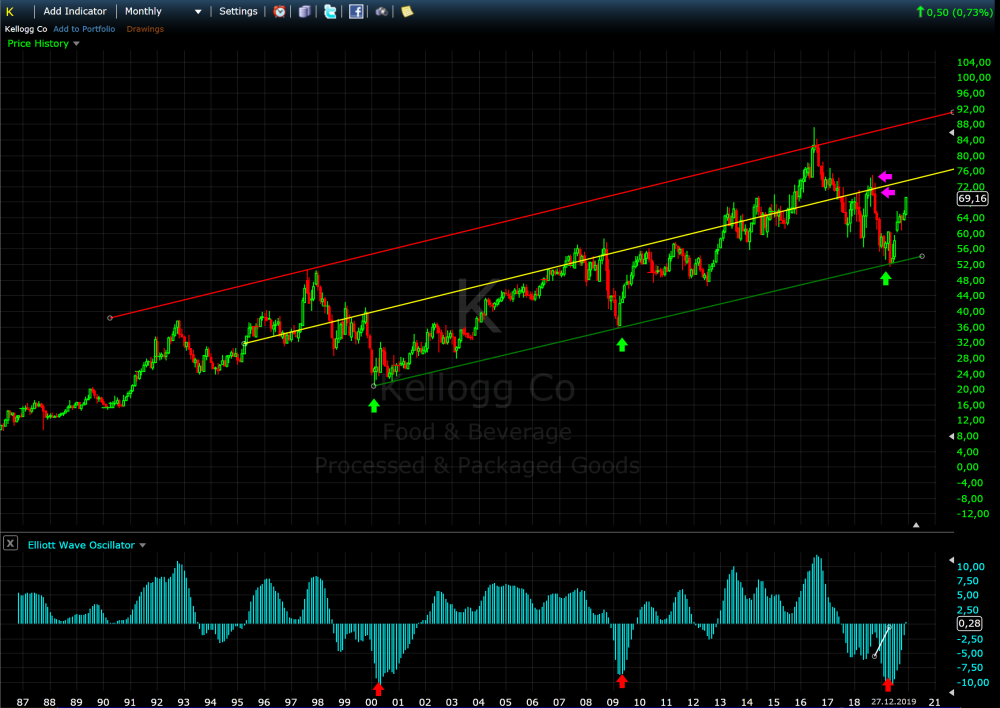
Task: Share chart via Twitter icon
Action: (330, 12)
